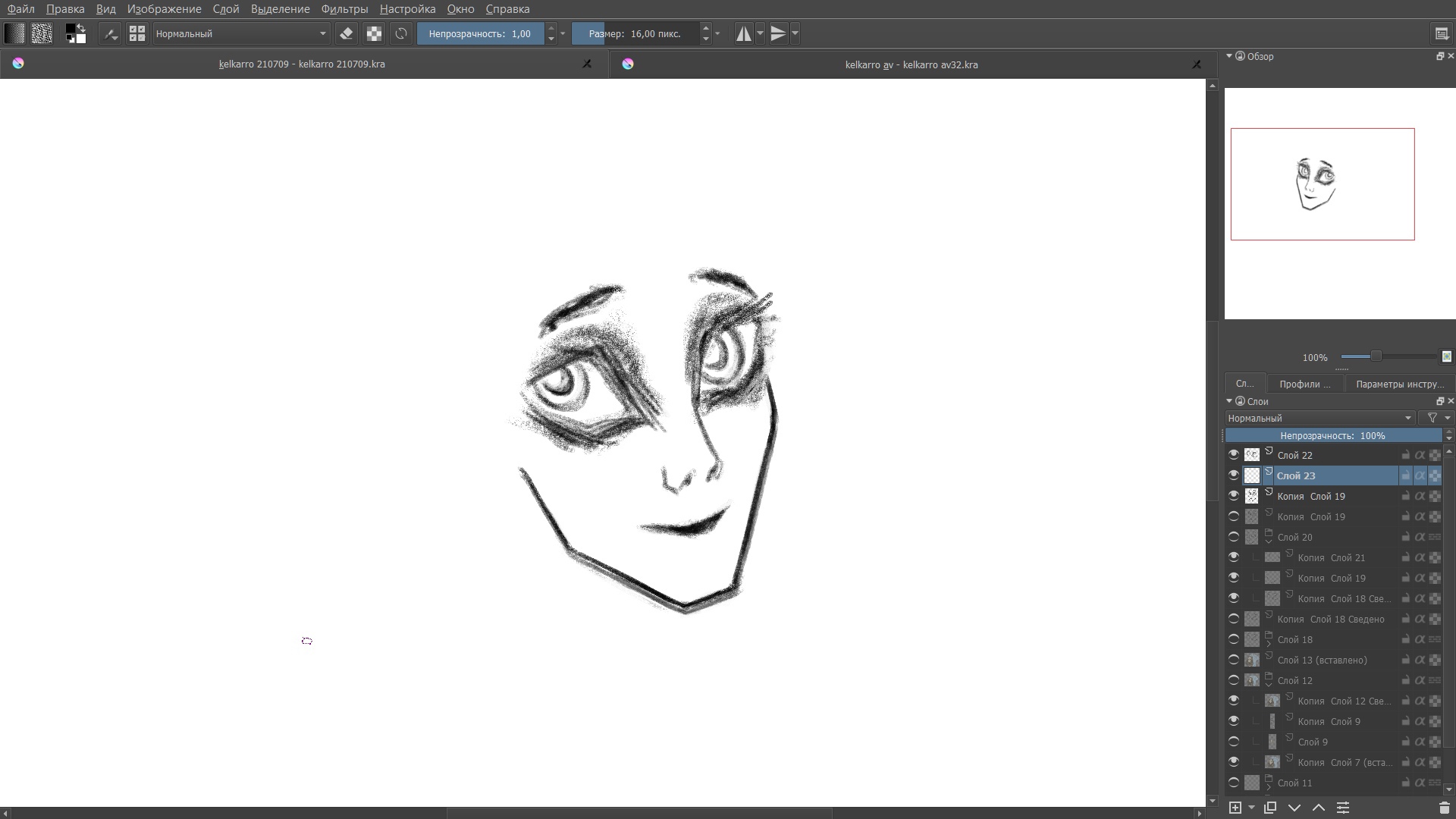The image size is (1456, 819).
Task: Toggle eraser mode in the toolbar
Action: point(347,33)
